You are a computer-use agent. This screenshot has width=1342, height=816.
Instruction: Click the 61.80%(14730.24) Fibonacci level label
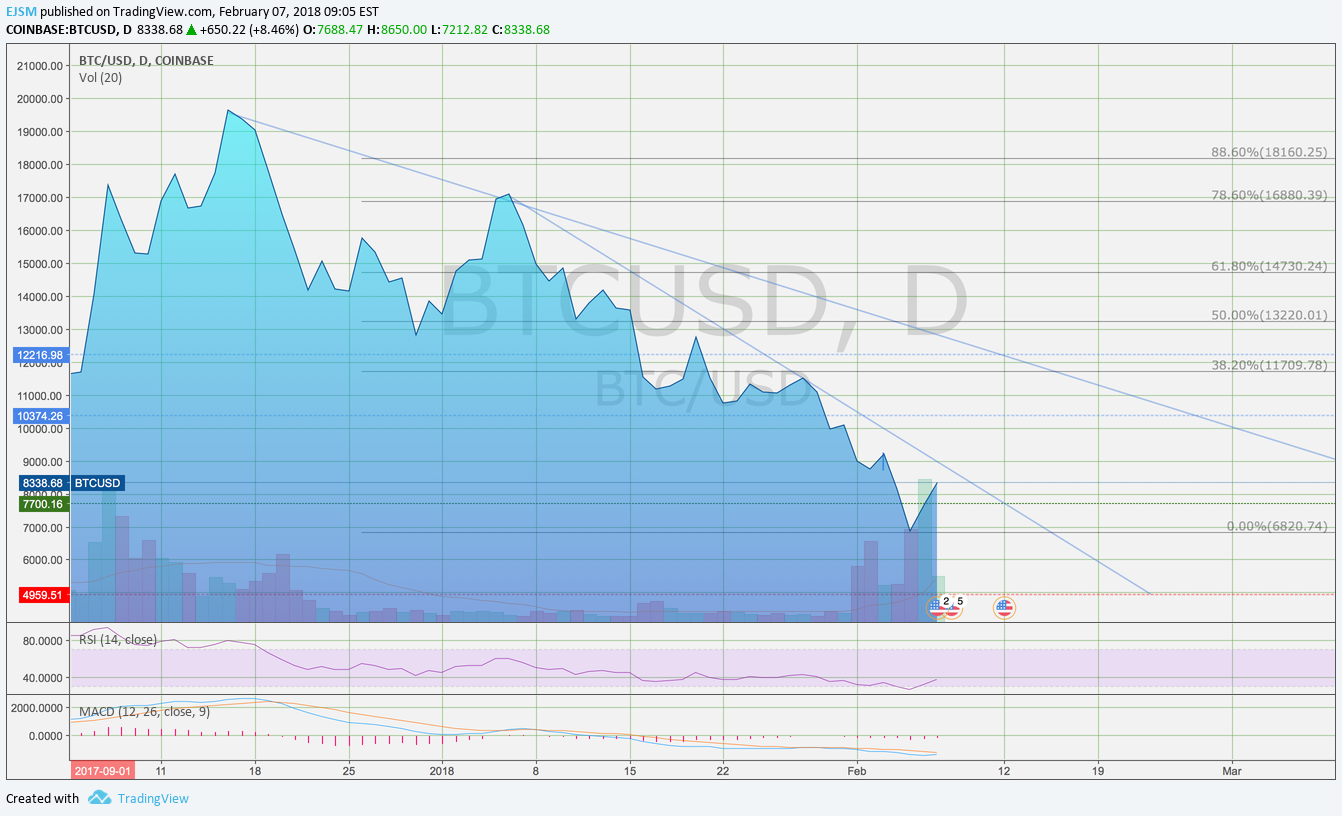pos(1269,266)
